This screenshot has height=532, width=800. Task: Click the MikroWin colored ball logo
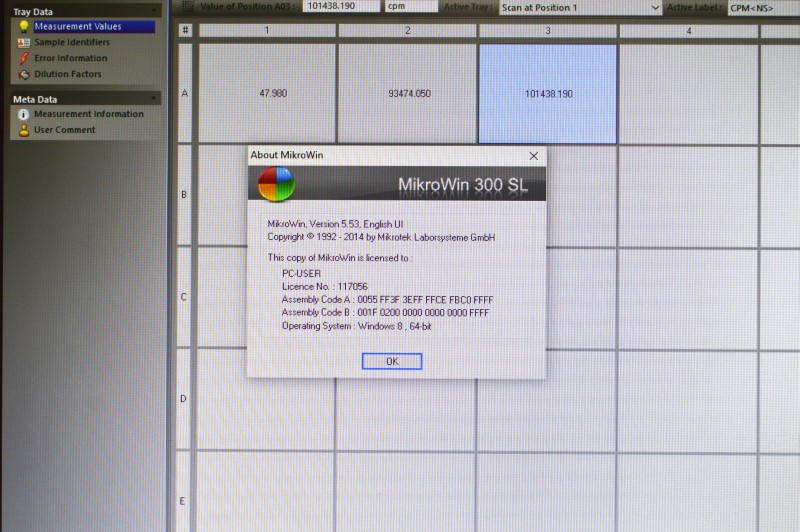tap(276, 184)
